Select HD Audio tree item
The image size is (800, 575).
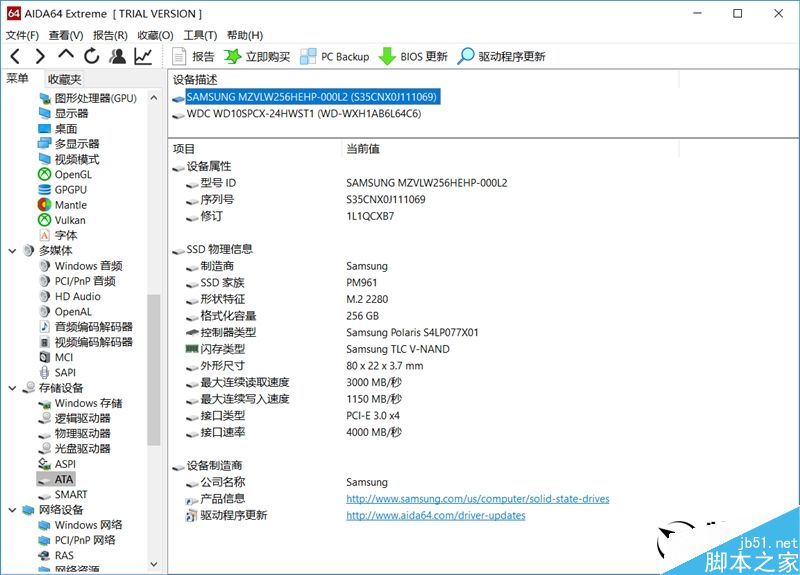(x=70, y=296)
